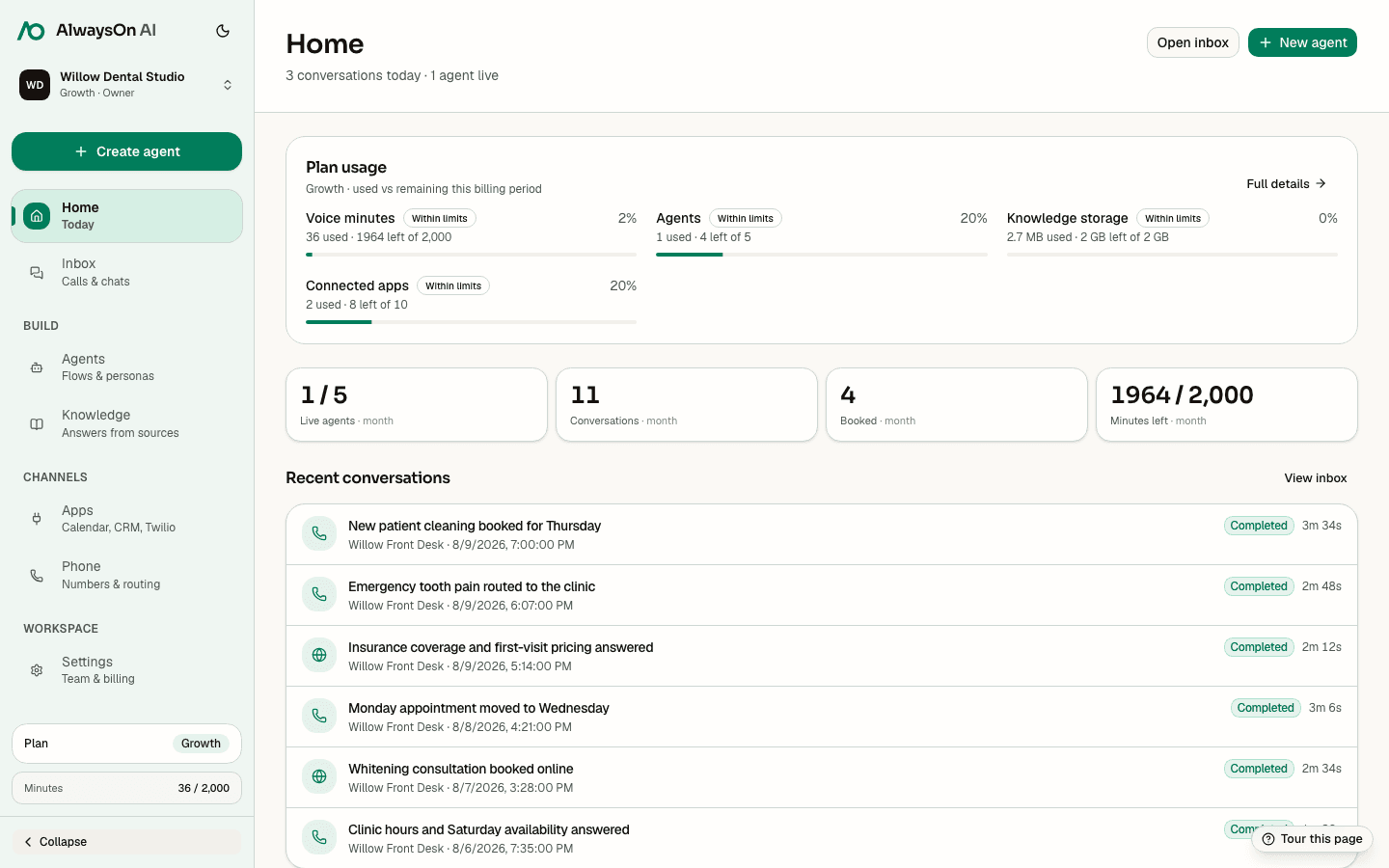Go to Inbox Calls & chats
1389x868 pixels.
[126, 272]
